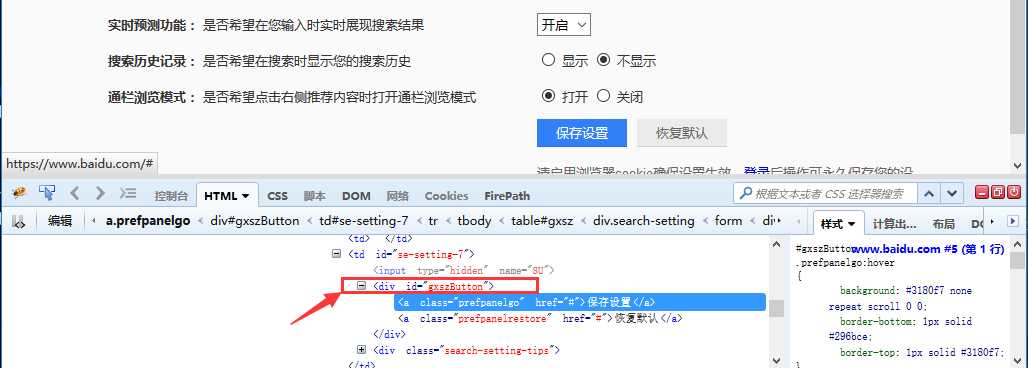
Task: Click the break on mutate icon
Action: (x=19, y=222)
